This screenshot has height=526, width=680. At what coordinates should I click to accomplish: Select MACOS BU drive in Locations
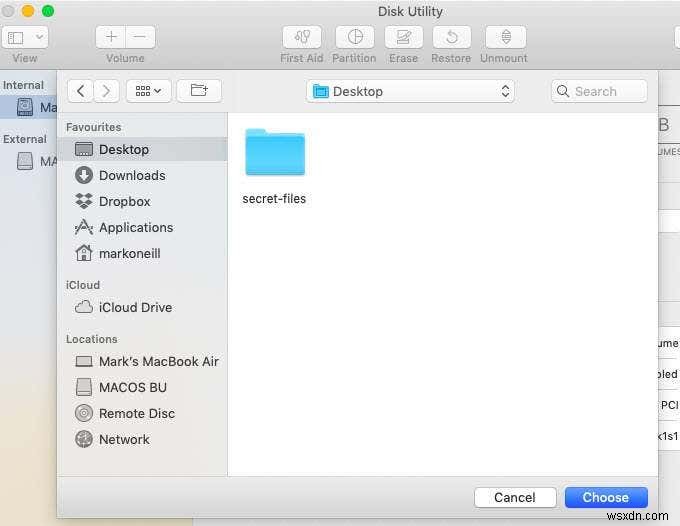pyautogui.click(x=142, y=387)
